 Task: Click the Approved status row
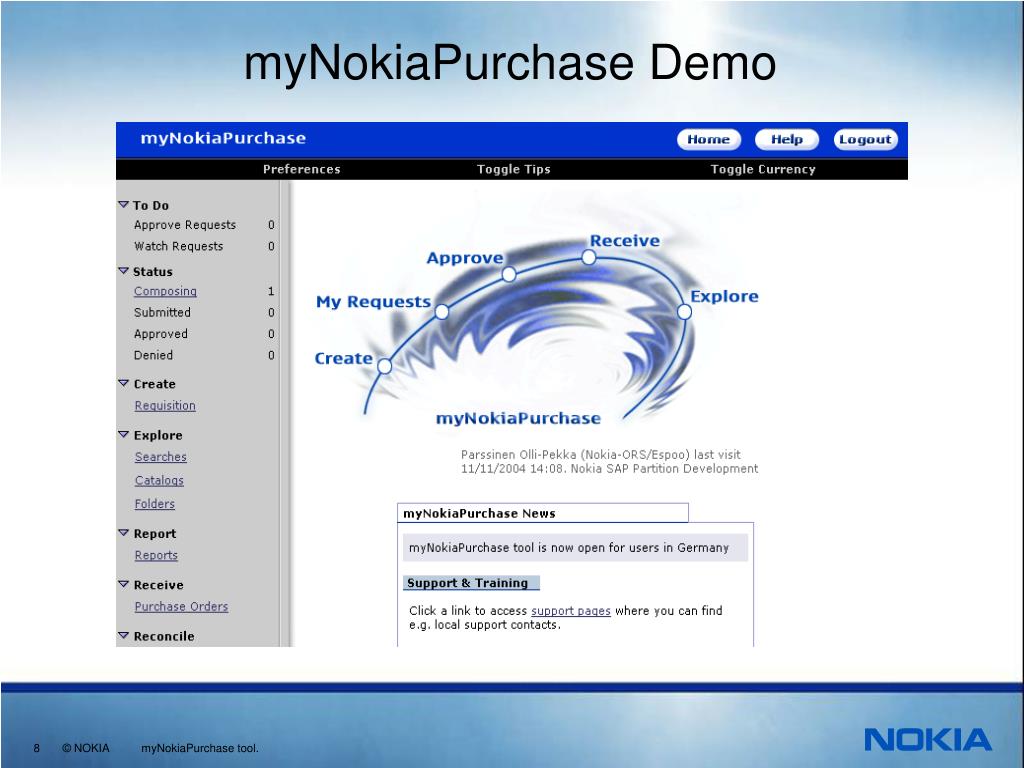(x=204, y=334)
